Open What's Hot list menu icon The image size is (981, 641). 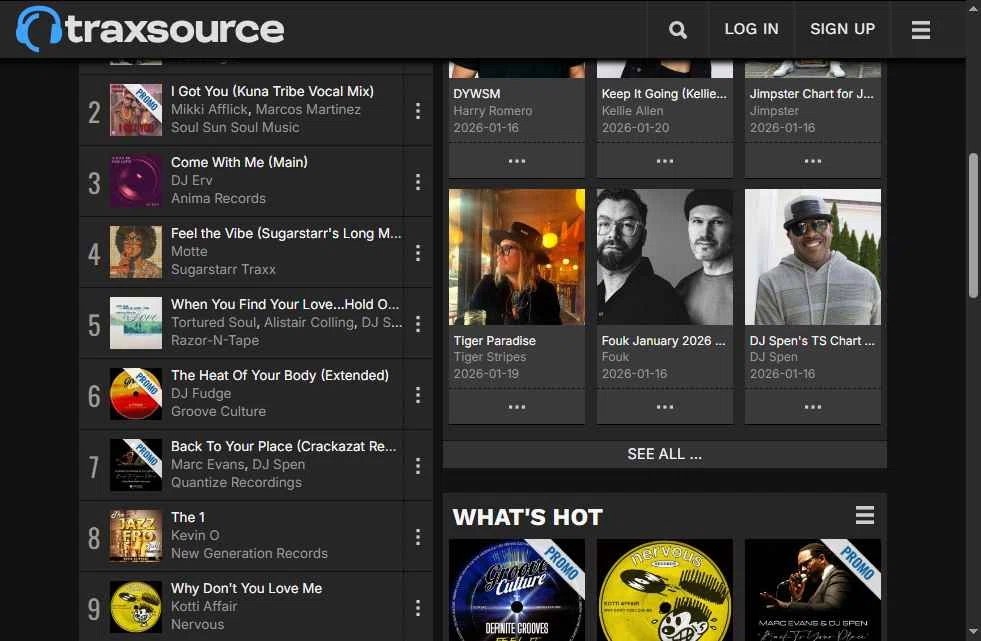865,515
